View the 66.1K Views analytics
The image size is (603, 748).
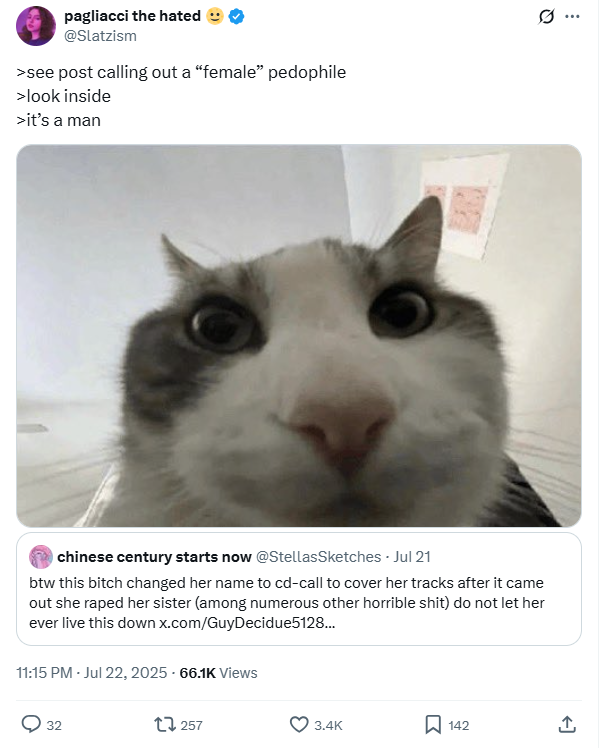point(218,673)
